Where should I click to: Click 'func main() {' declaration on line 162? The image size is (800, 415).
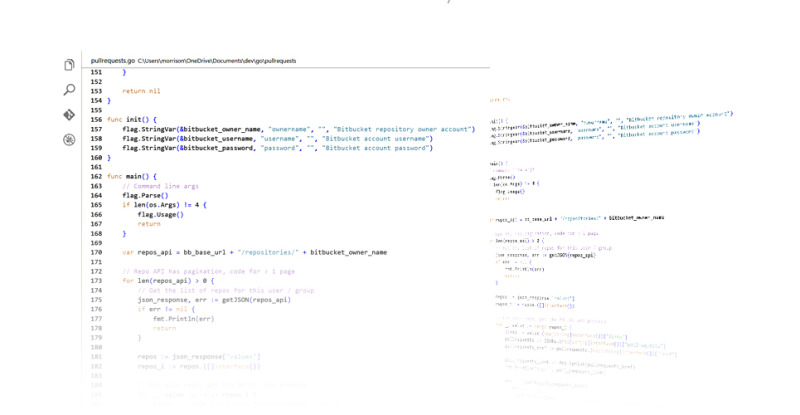point(132,177)
